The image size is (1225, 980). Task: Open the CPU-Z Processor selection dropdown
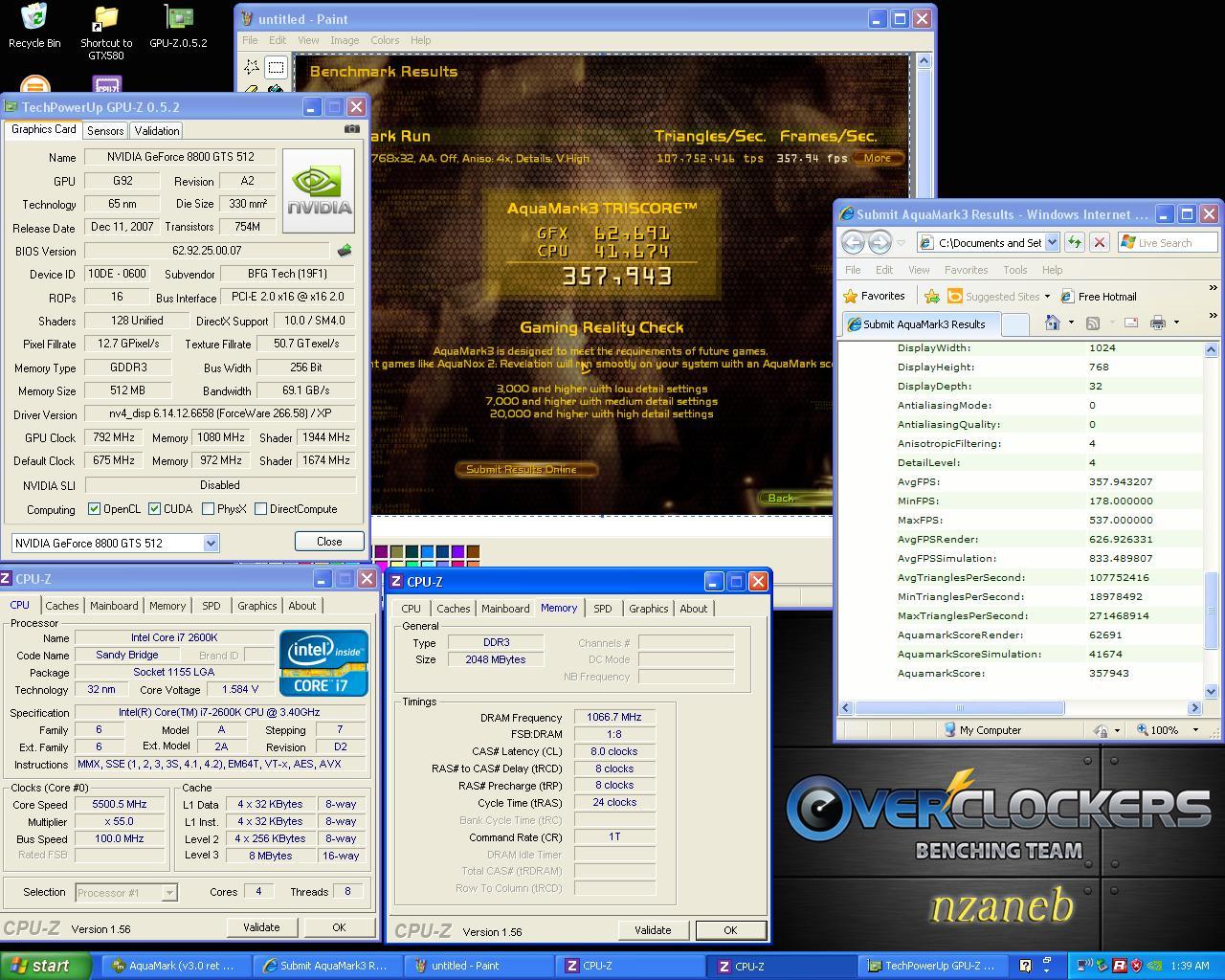[169, 892]
